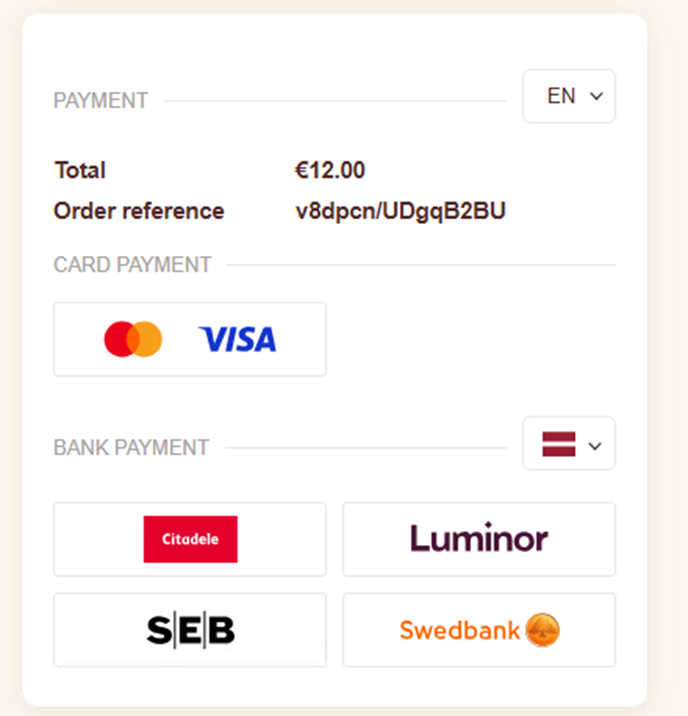Pay via the Swedbank bank button
This screenshot has width=688, height=716.
tap(479, 630)
